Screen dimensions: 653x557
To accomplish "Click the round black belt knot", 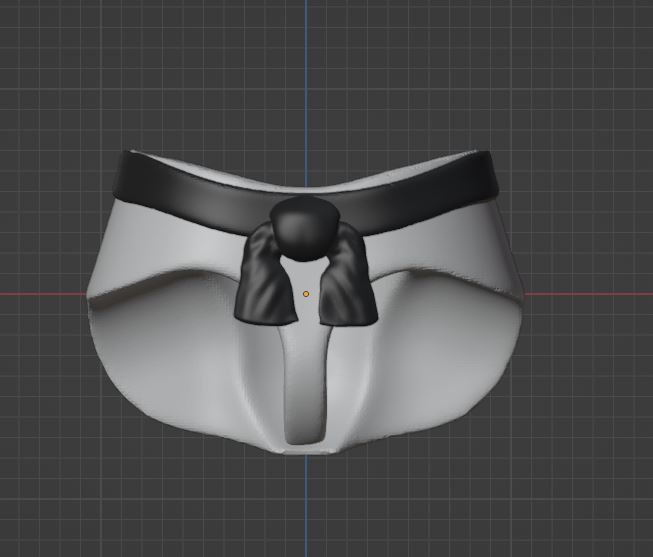I will (304, 228).
